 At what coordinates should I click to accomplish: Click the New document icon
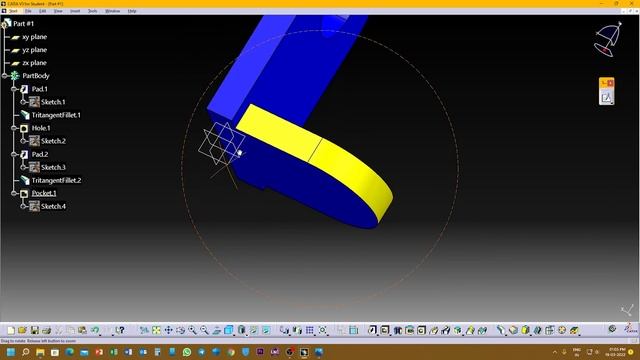[11, 330]
